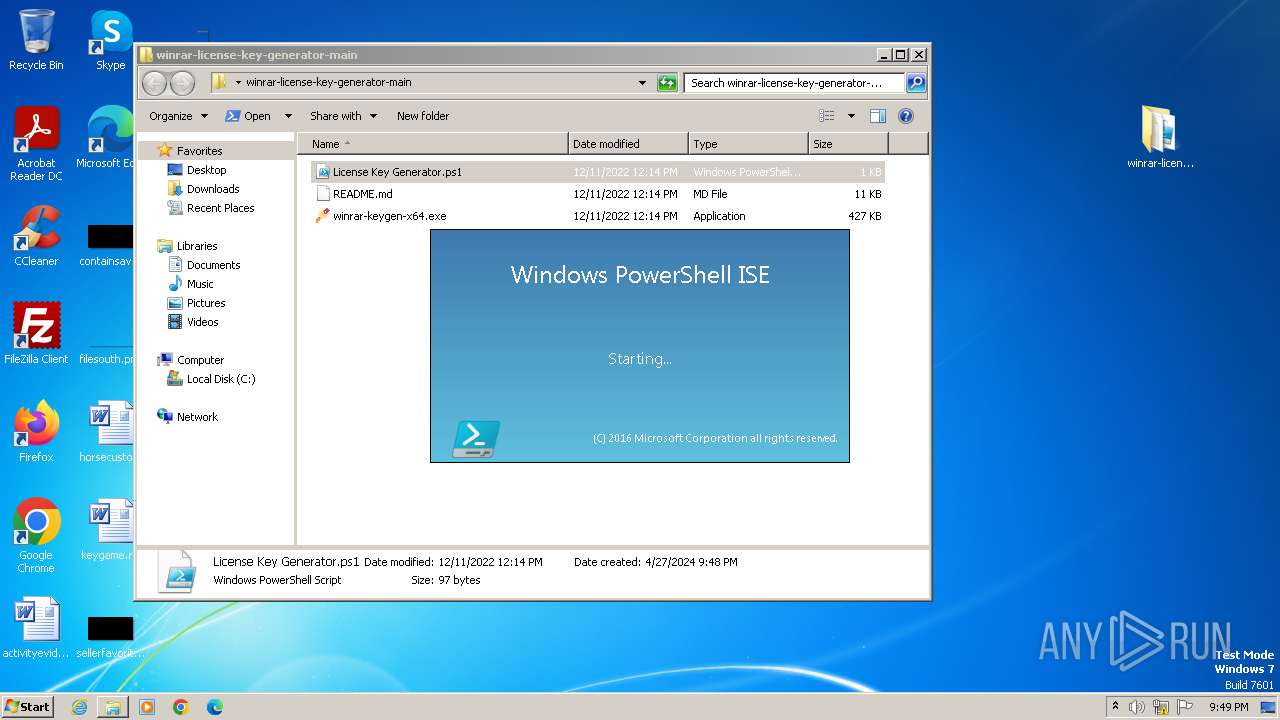Launch FileZilla Client from desktop

click(36, 334)
